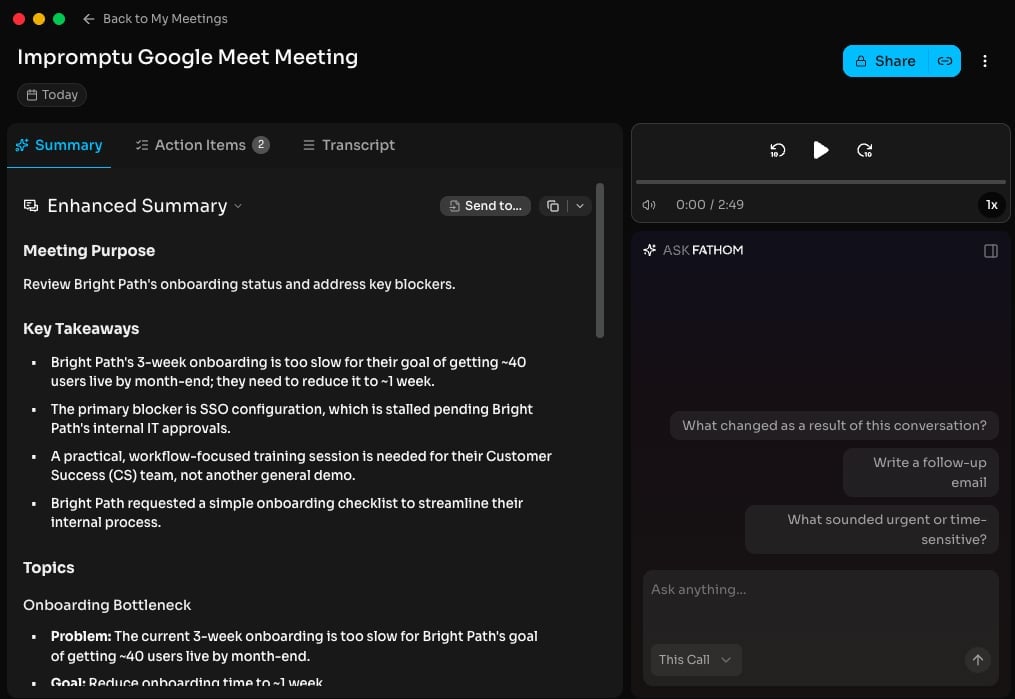Screen dimensions: 1015x699
Task: Open the copy options chevron
Action: coord(580,206)
